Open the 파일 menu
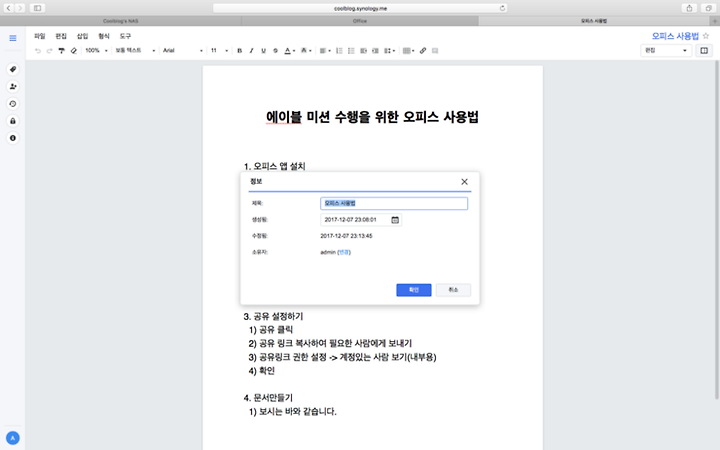This screenshot has height=450, width=720. (40, 36)
